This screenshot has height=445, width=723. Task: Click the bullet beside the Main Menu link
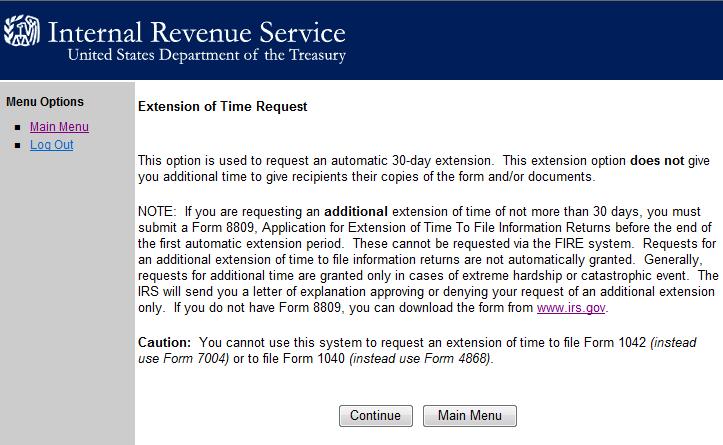[x=18, y=127]
